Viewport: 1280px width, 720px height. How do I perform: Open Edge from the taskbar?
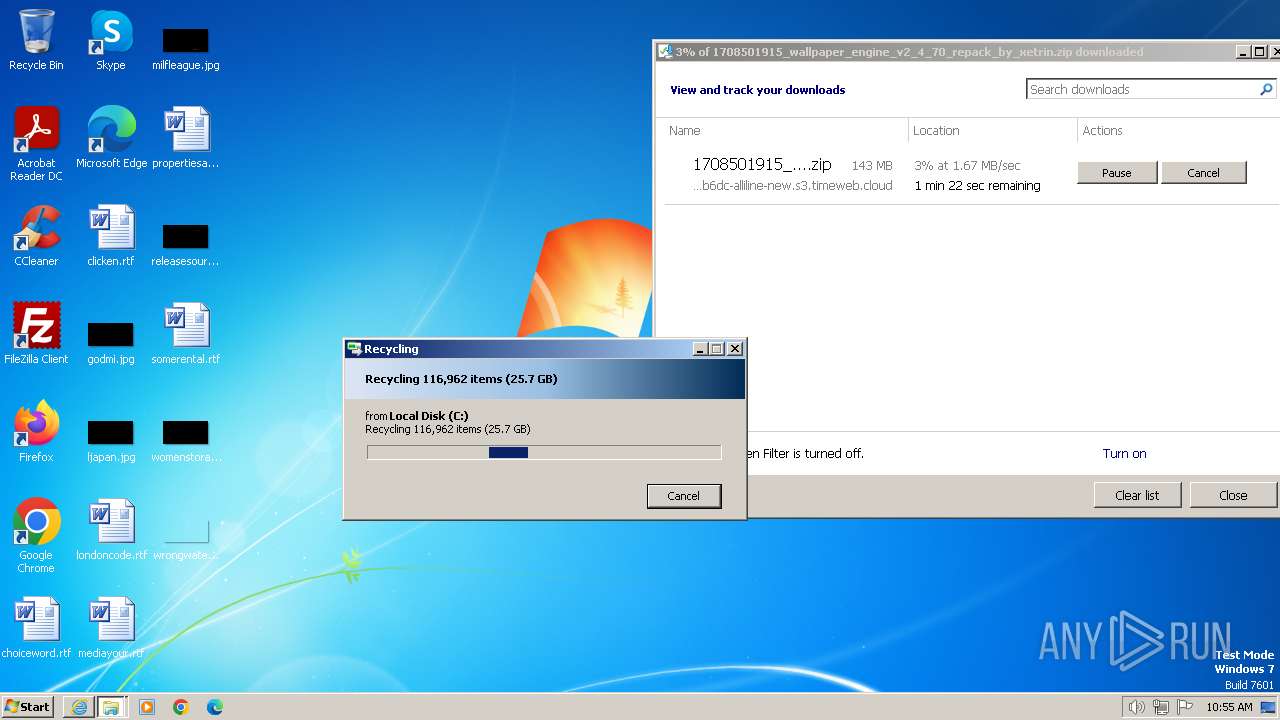[x=215, y=707]
